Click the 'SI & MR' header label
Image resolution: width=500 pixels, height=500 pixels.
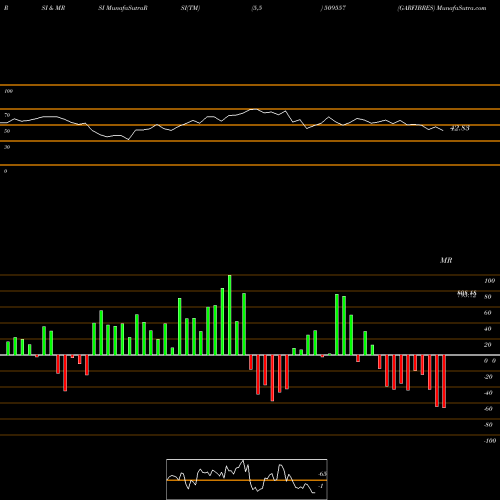point(53,8)
